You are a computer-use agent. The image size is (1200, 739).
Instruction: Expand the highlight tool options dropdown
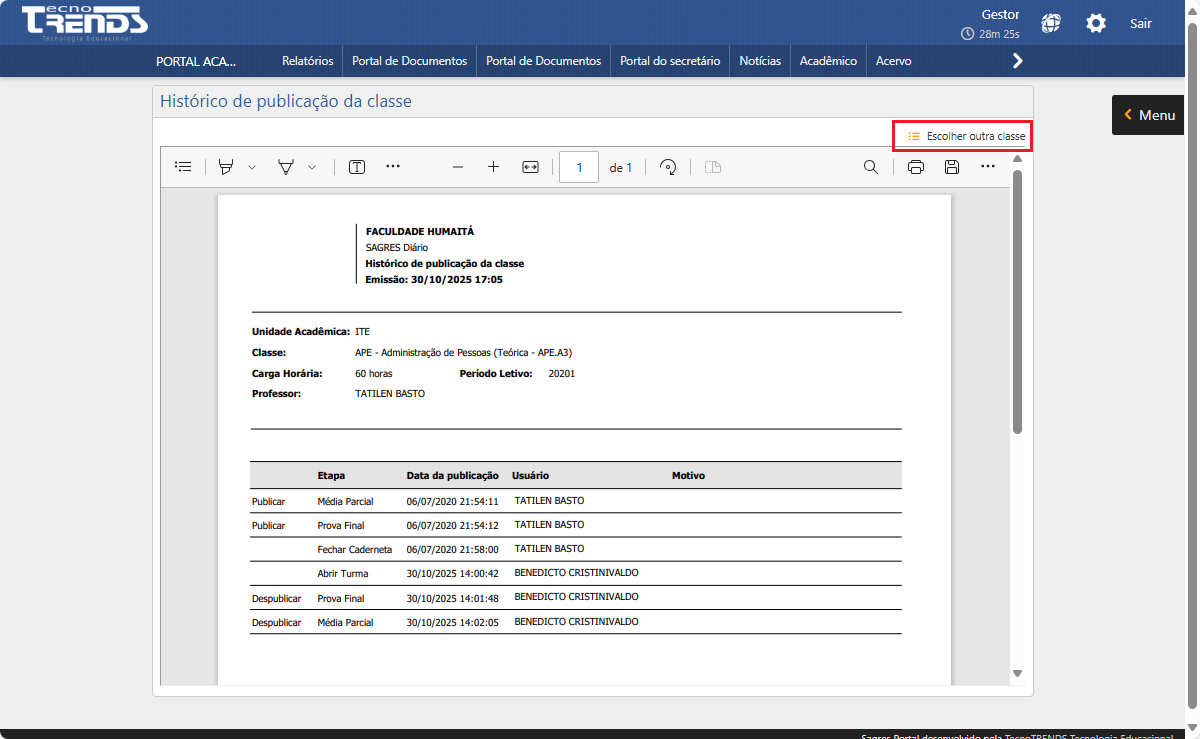[x=252, y=167]
